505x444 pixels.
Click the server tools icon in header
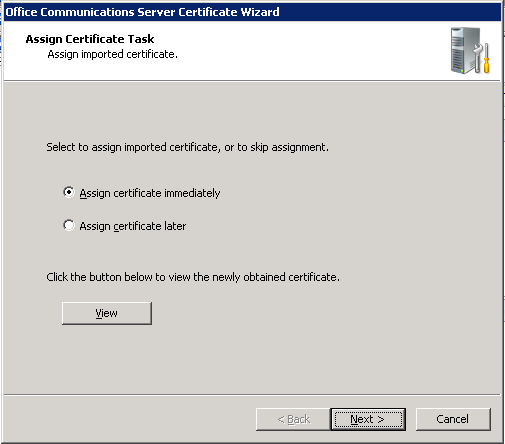coord(470,51)
